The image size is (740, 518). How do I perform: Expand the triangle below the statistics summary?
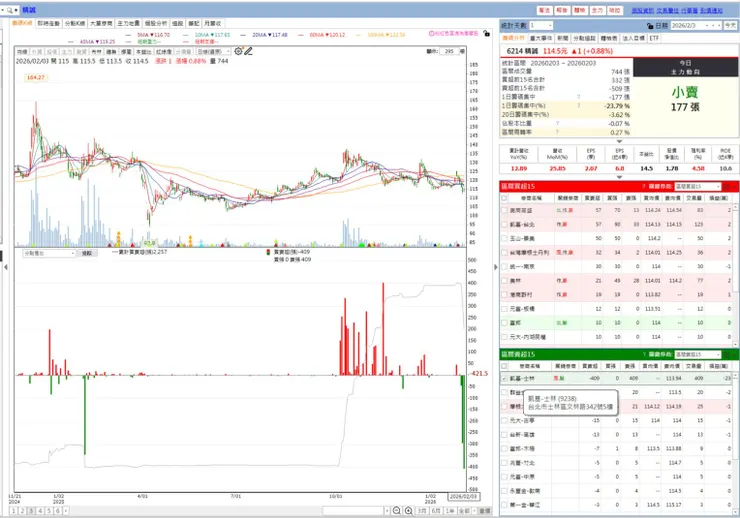(619, 141)
